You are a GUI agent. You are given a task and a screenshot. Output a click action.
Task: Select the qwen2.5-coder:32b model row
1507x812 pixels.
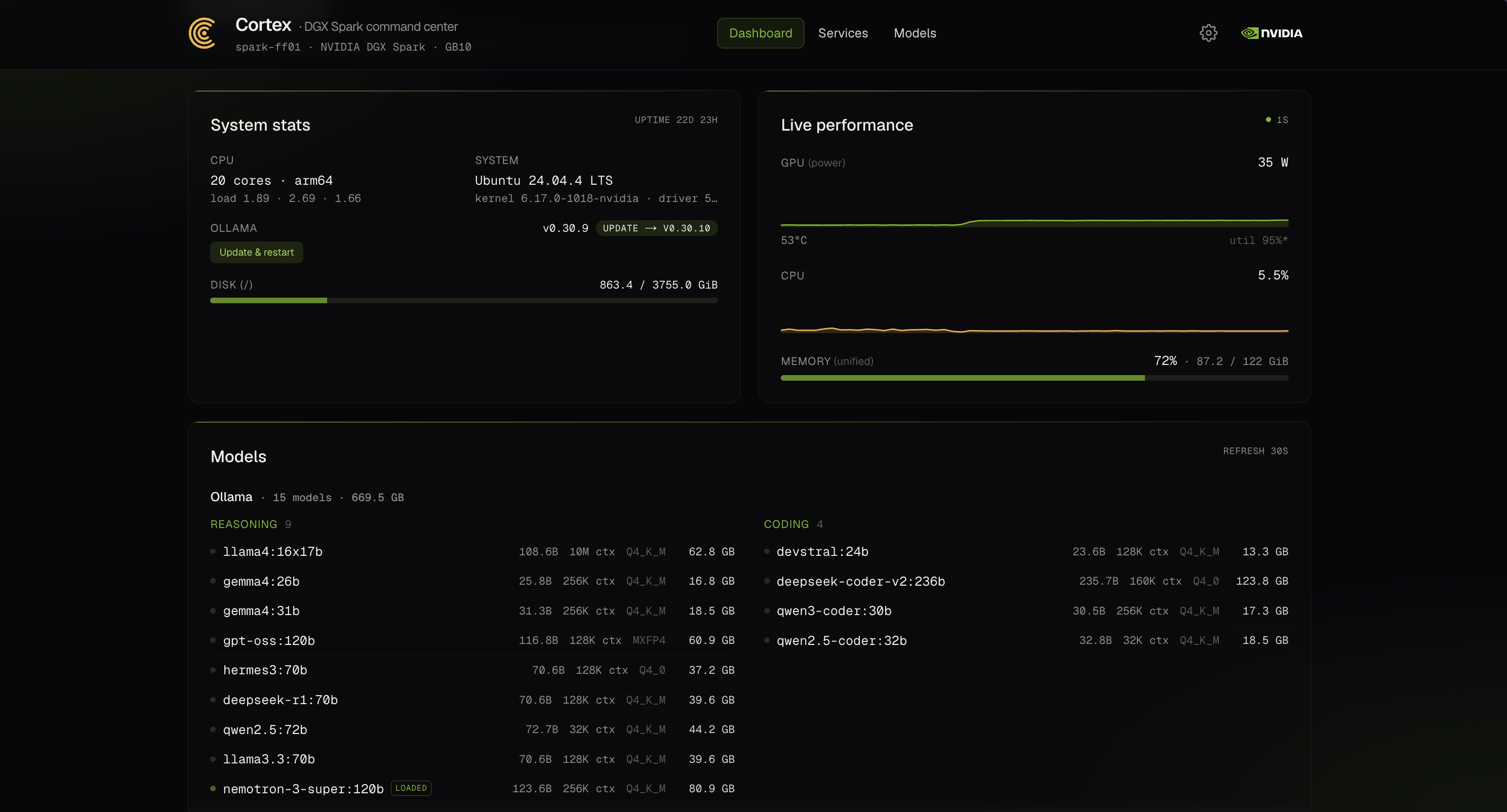(x=1026, y=640)
